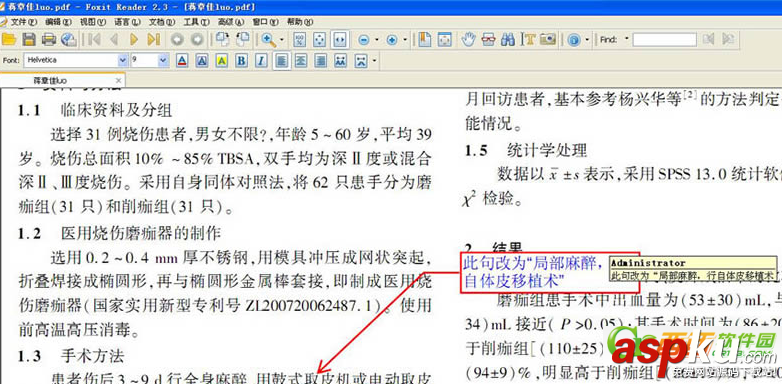This screenshot has width=782, height=384.
Task: Go to the previous page
Action: (114, 40)
